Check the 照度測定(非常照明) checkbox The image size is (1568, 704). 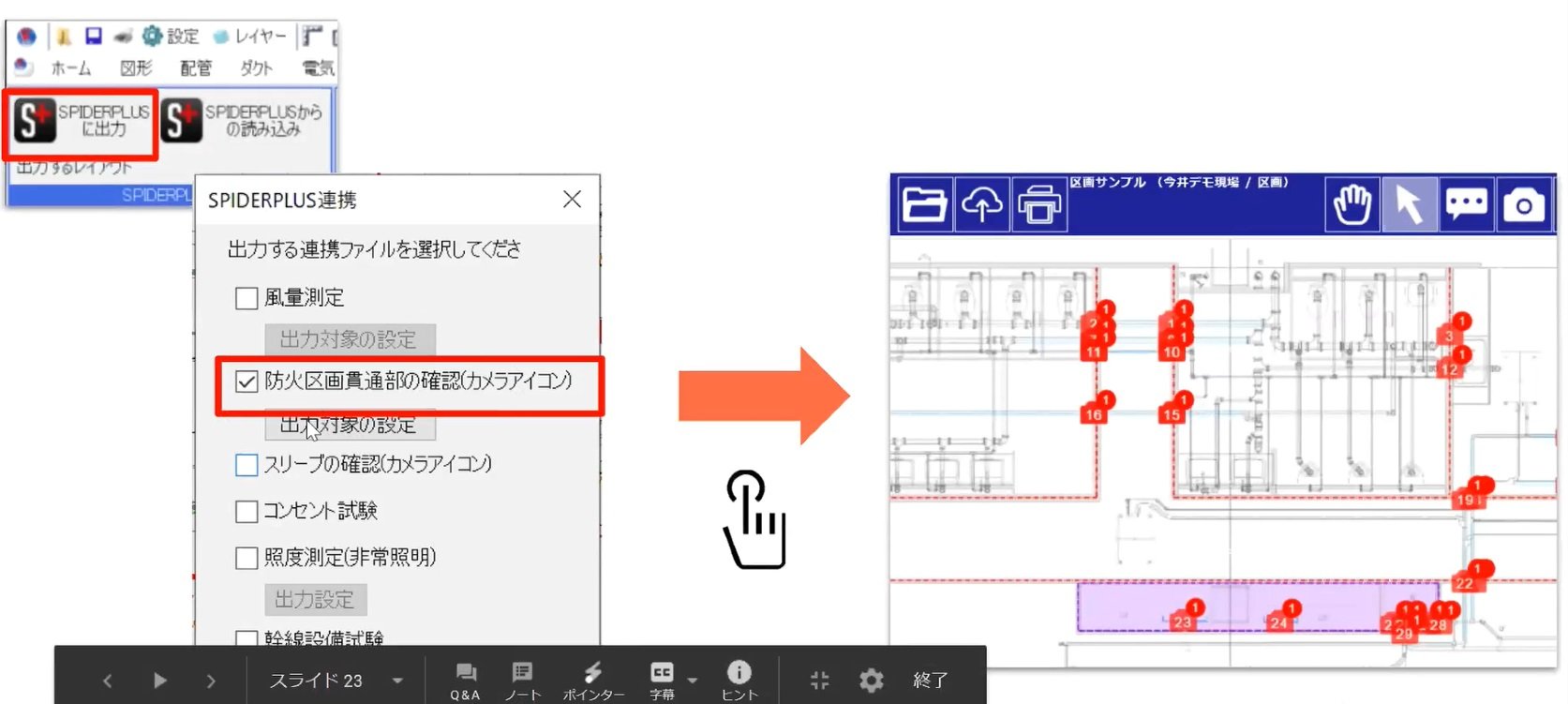tap(246, 558)
